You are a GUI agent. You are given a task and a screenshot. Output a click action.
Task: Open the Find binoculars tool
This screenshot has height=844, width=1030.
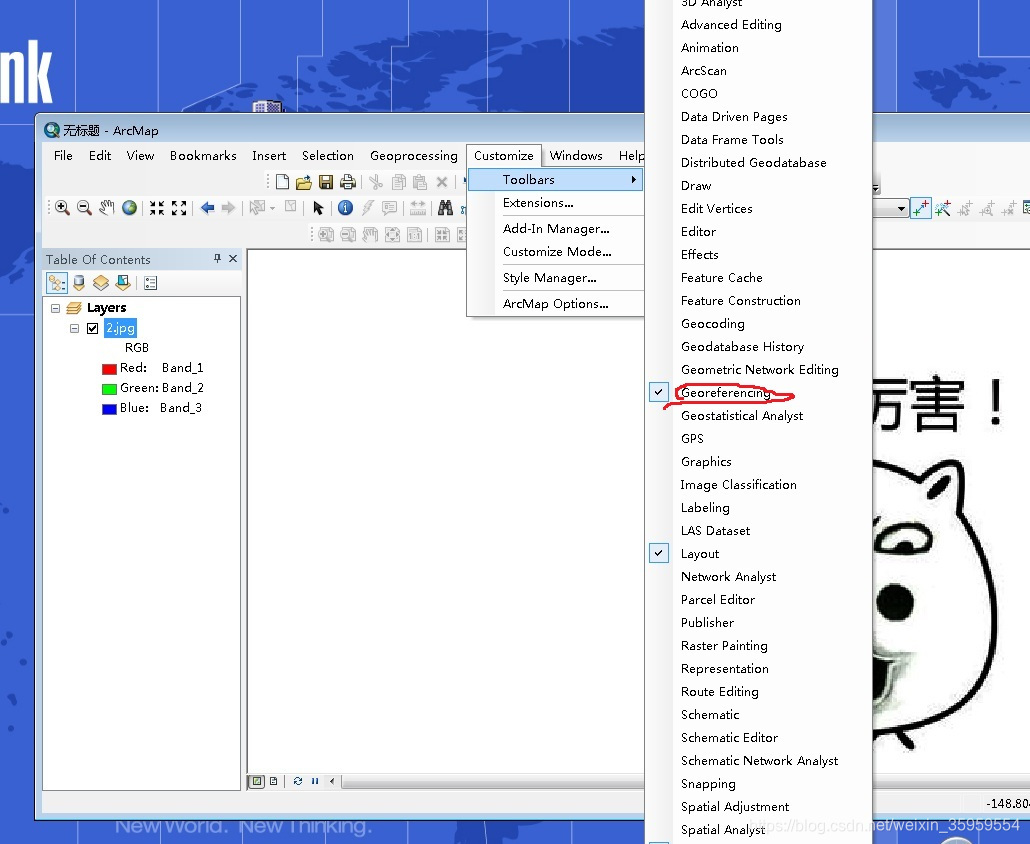tap(445, 208)
